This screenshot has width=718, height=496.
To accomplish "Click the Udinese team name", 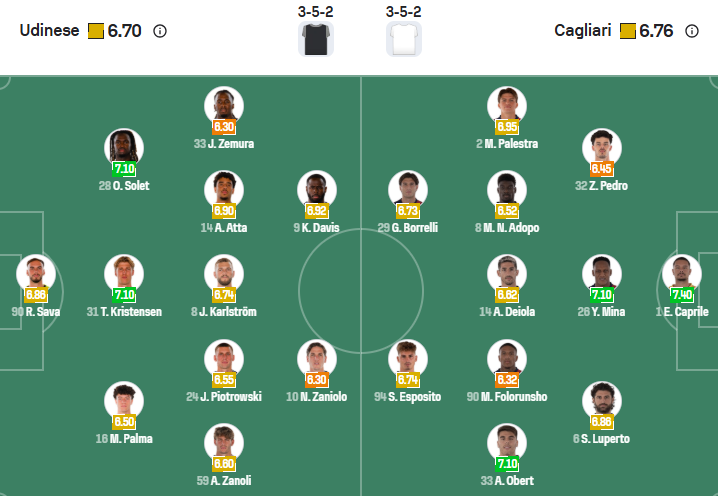I will [x=49, y=31].
